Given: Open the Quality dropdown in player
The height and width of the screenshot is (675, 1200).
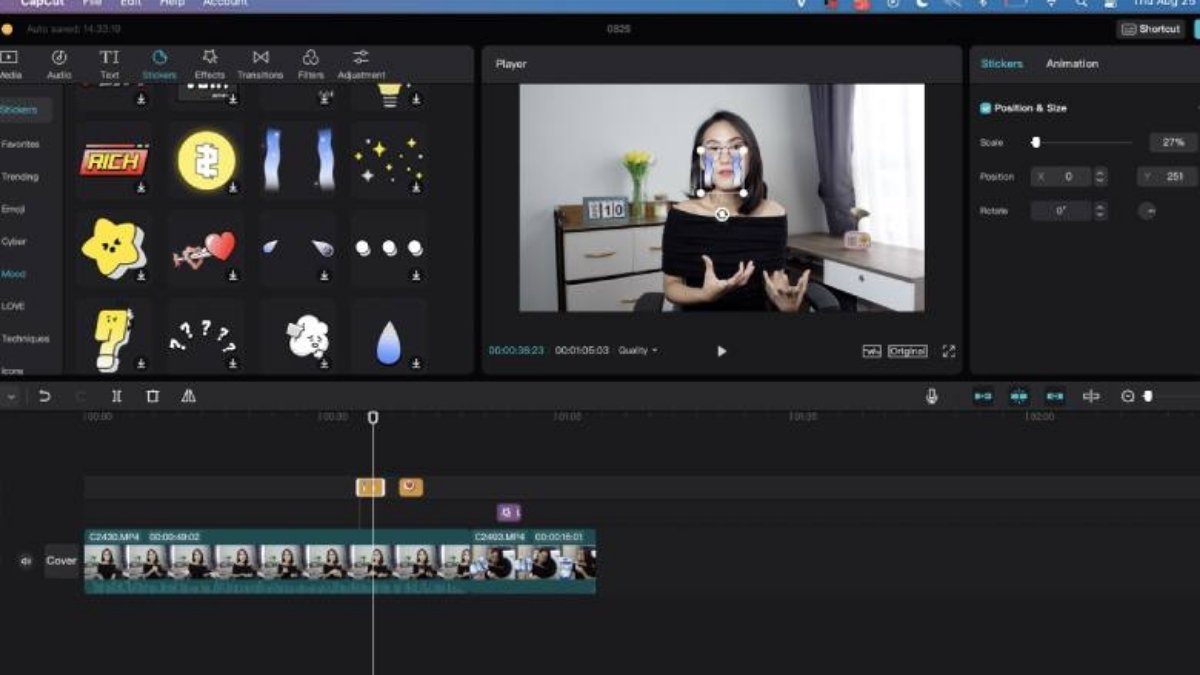Looking at the screenshot, I should [638, 351].
